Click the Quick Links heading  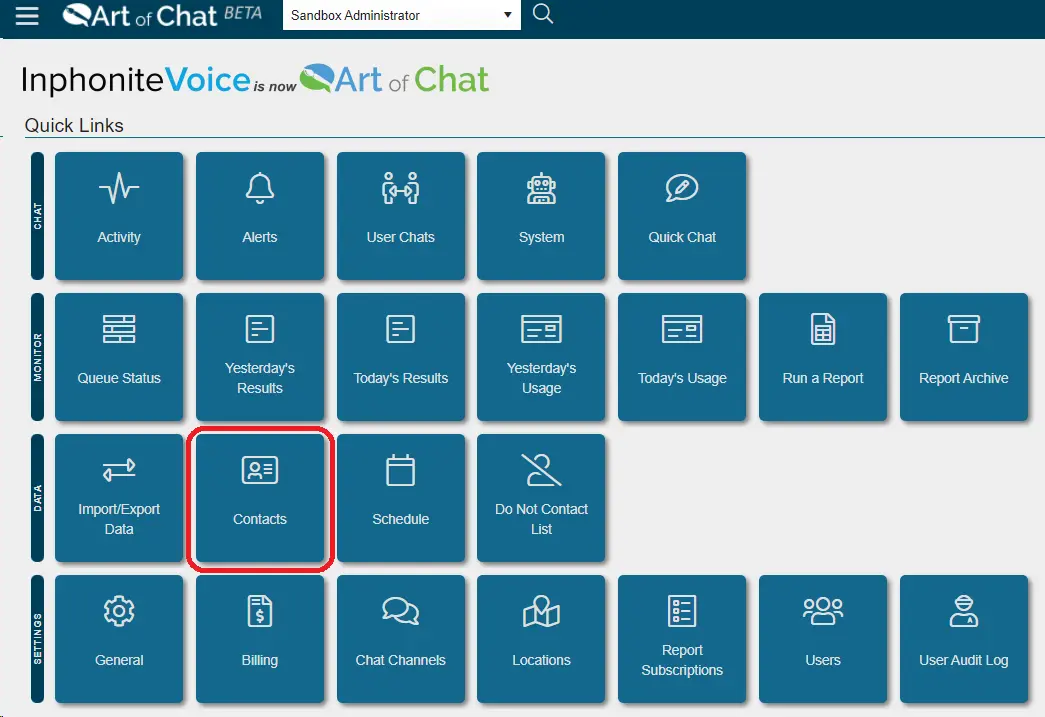pos(74,125)
